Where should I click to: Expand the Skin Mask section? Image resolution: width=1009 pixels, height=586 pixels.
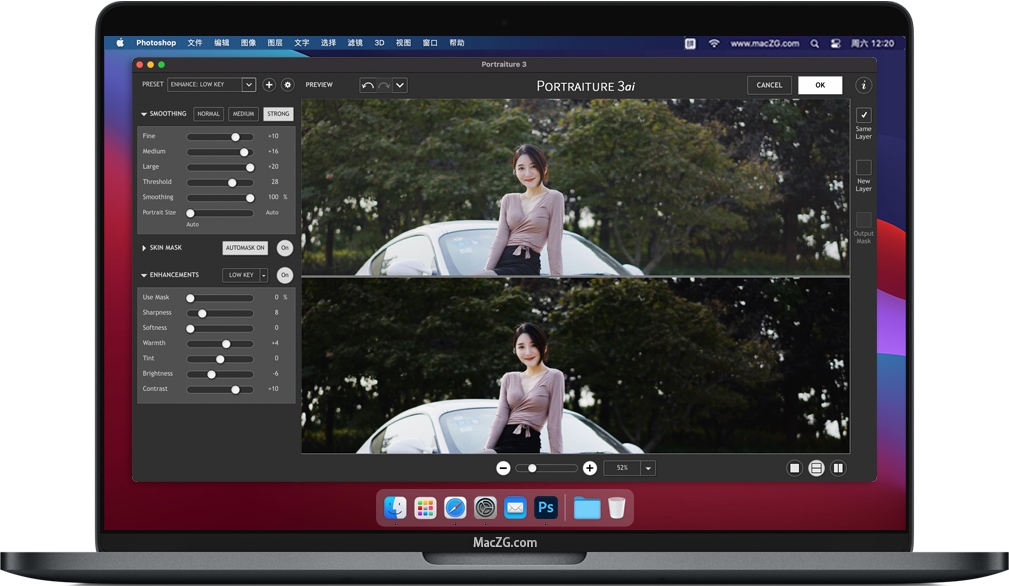[x=144, y=248]
